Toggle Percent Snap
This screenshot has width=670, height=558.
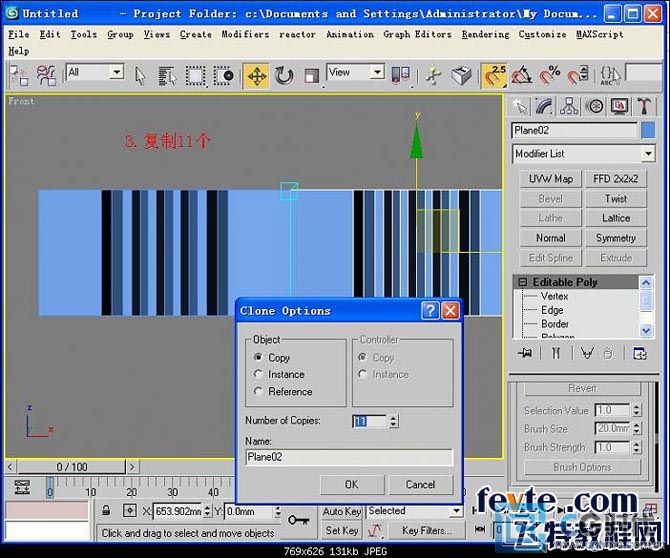(550, 76)
